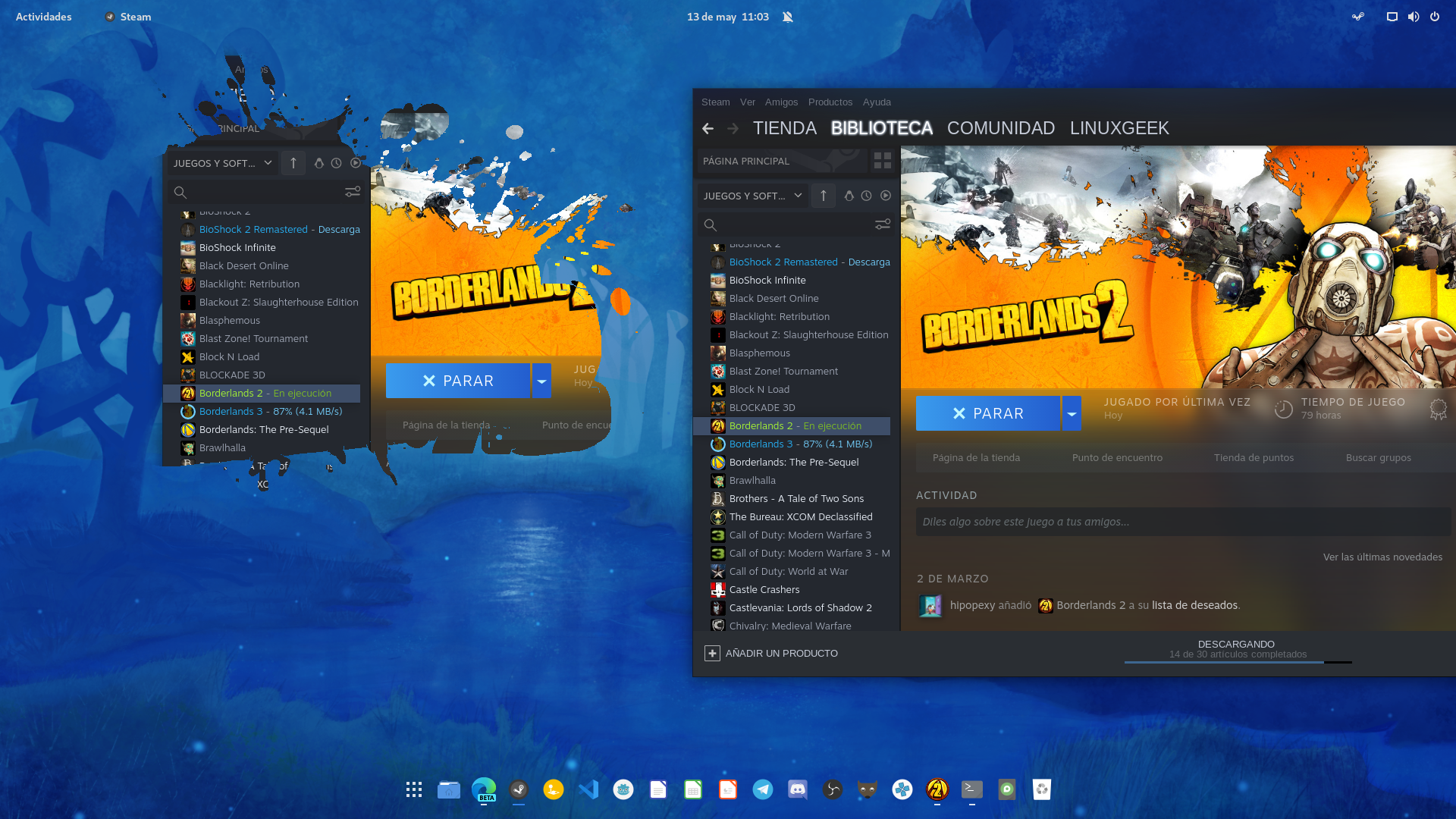Image resolution: width=1456 pixels, height=819 pixels.
Task: Open OBS Studio from the dock
Action: [x=833, y=789]
